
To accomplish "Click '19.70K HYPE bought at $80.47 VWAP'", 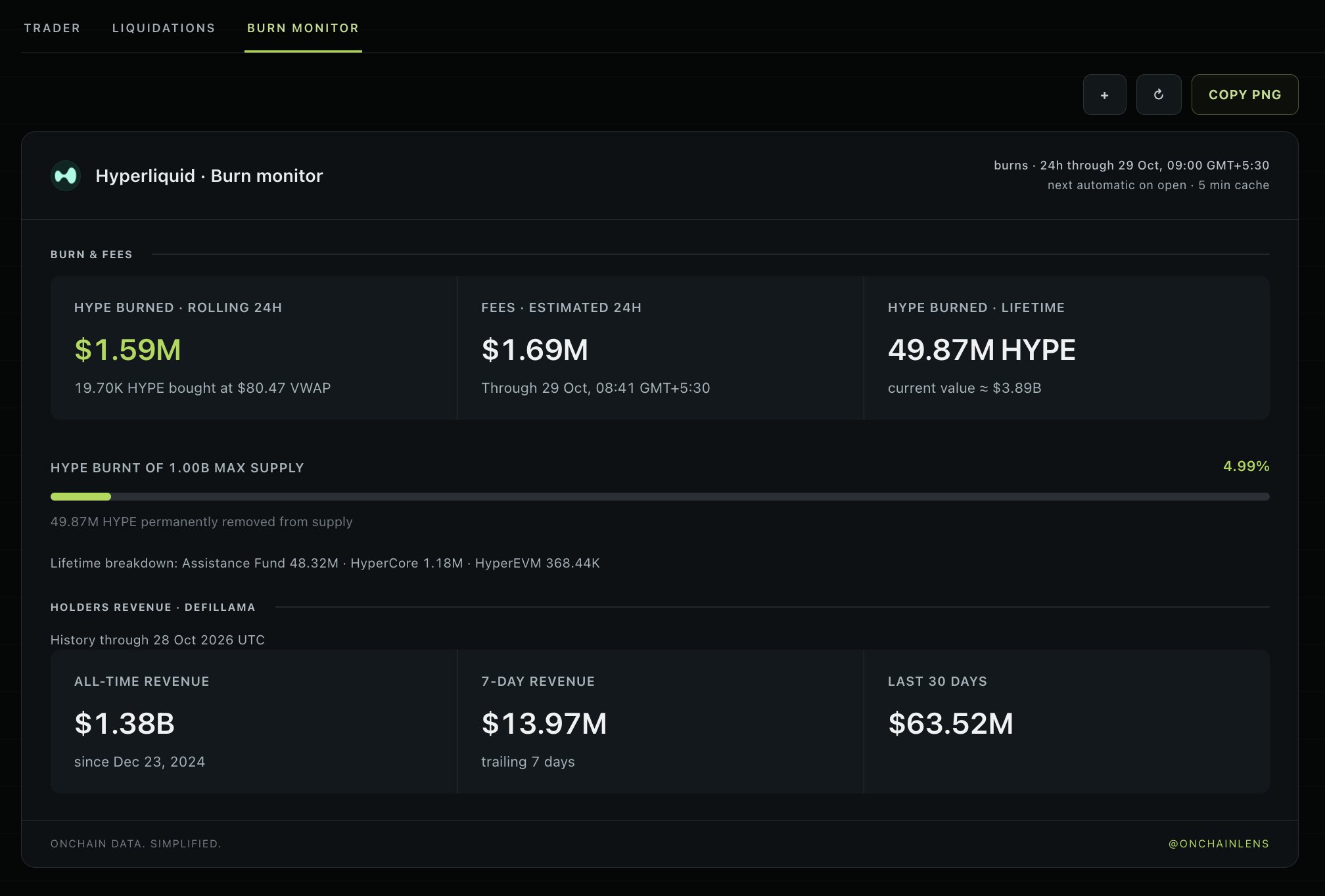I will (x=202, y=388).
